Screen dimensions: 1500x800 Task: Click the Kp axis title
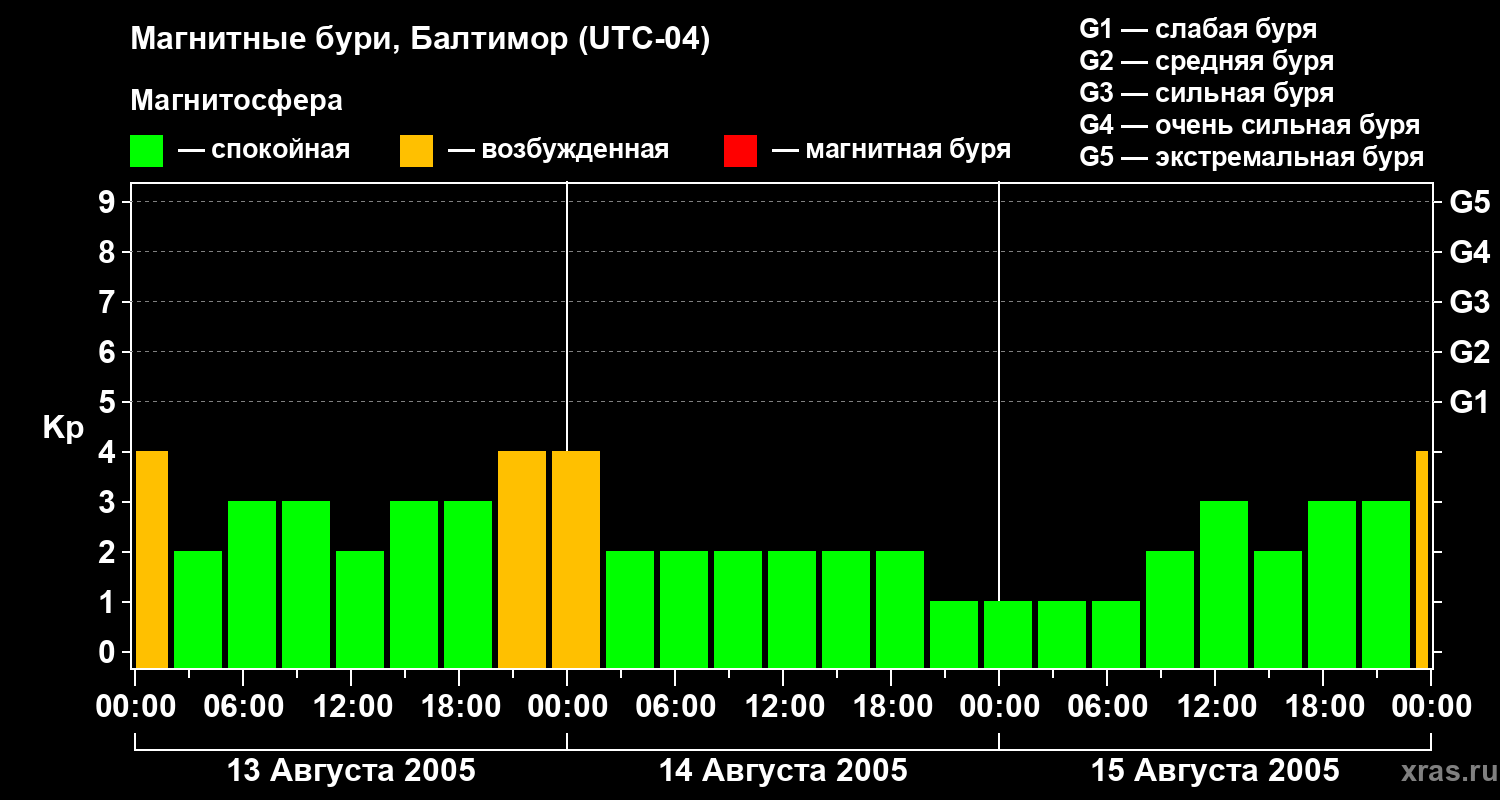click(63, 428)
